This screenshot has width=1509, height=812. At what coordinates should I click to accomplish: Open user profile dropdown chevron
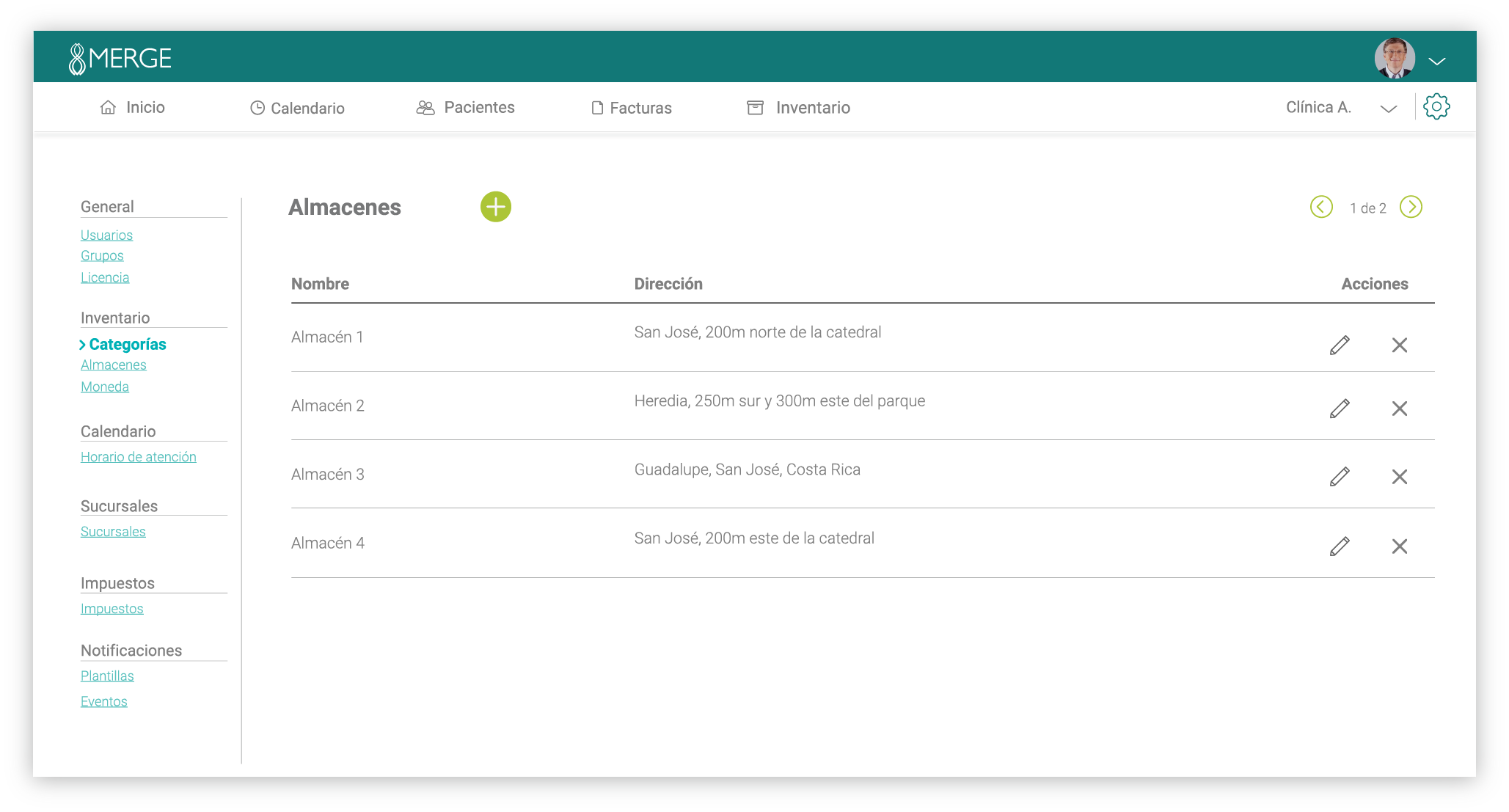coord(1436,61)
